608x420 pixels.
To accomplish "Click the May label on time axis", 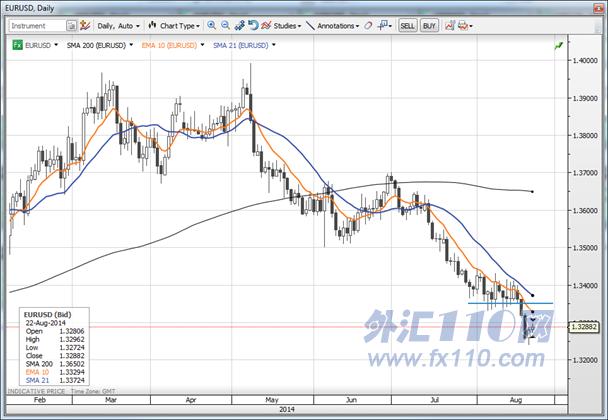I will pos(272,399).
